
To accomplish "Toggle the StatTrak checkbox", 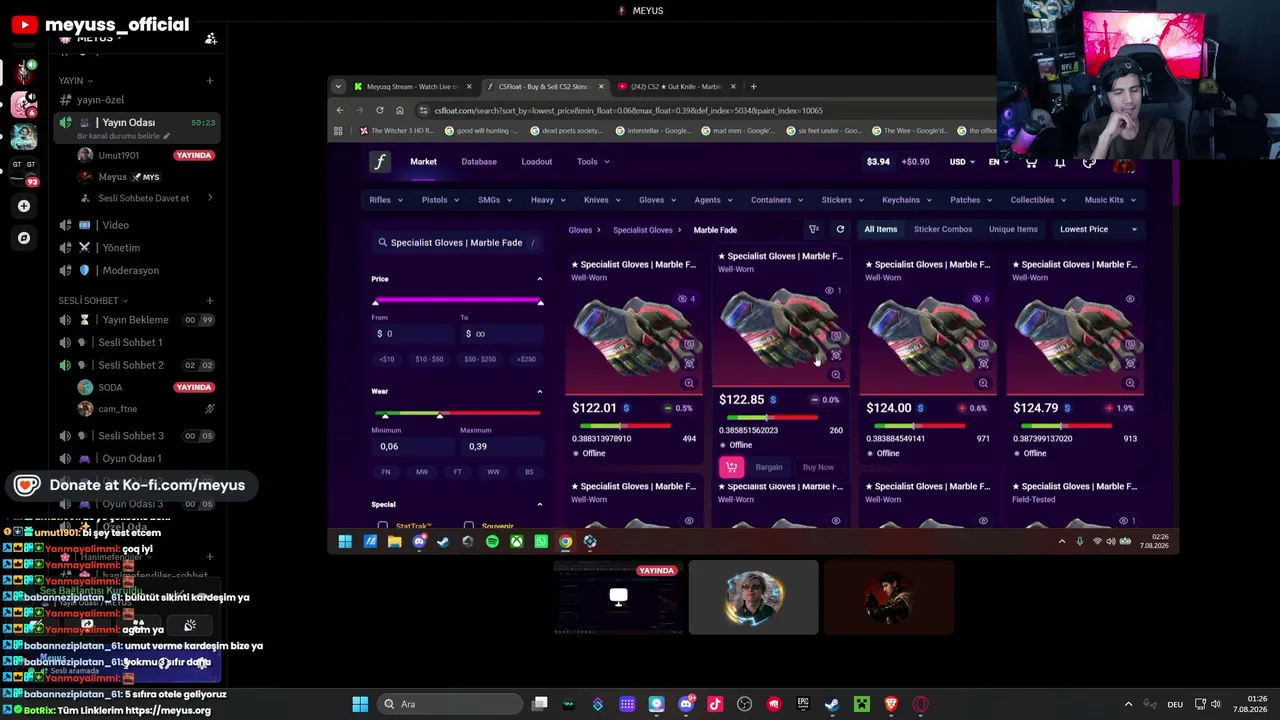I will (382, 526).
